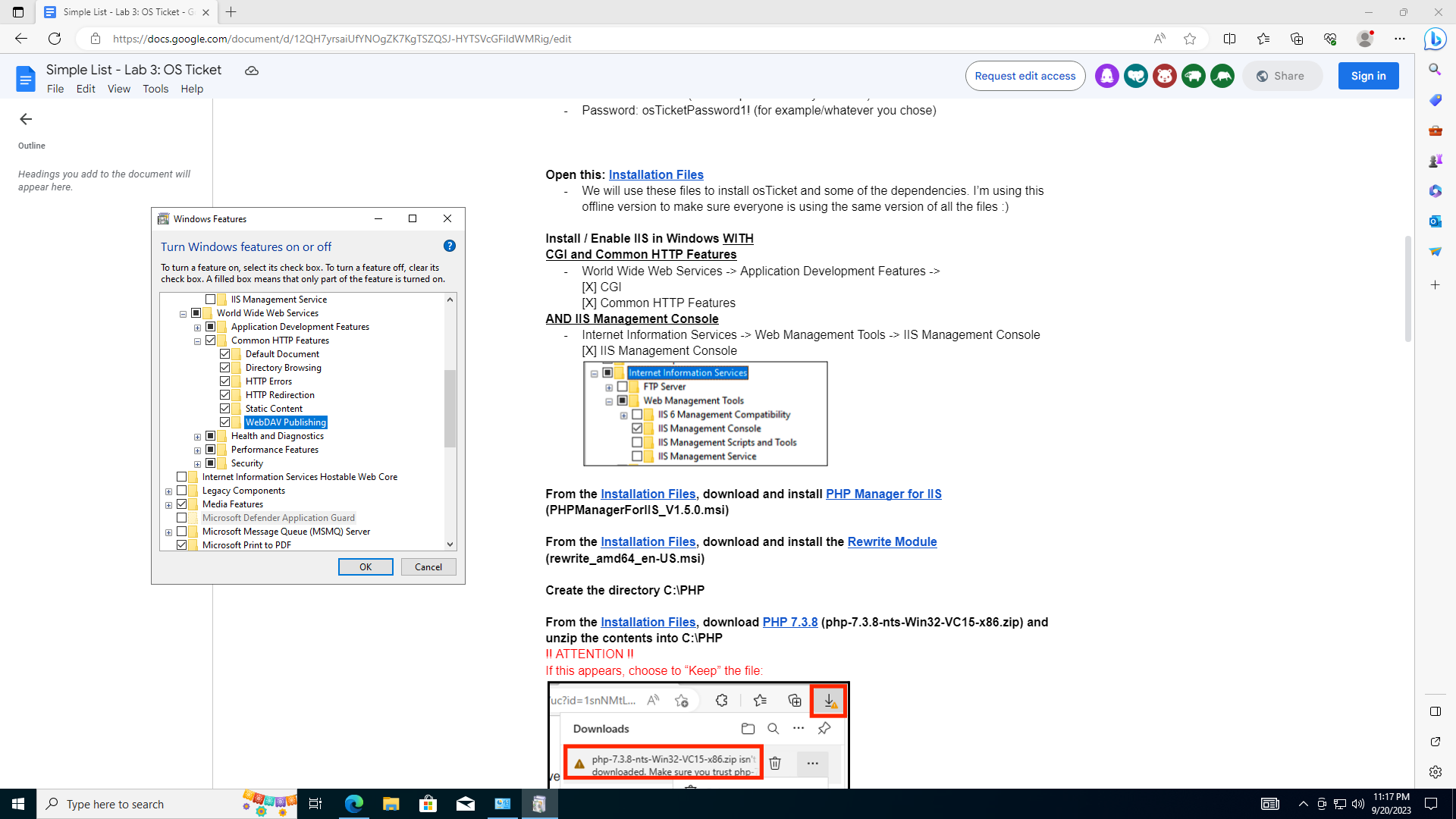Viewport: 1456px width, 819px height.
Task: Launch File Explorer from the taskbar
Action: (x=391, y=804)
